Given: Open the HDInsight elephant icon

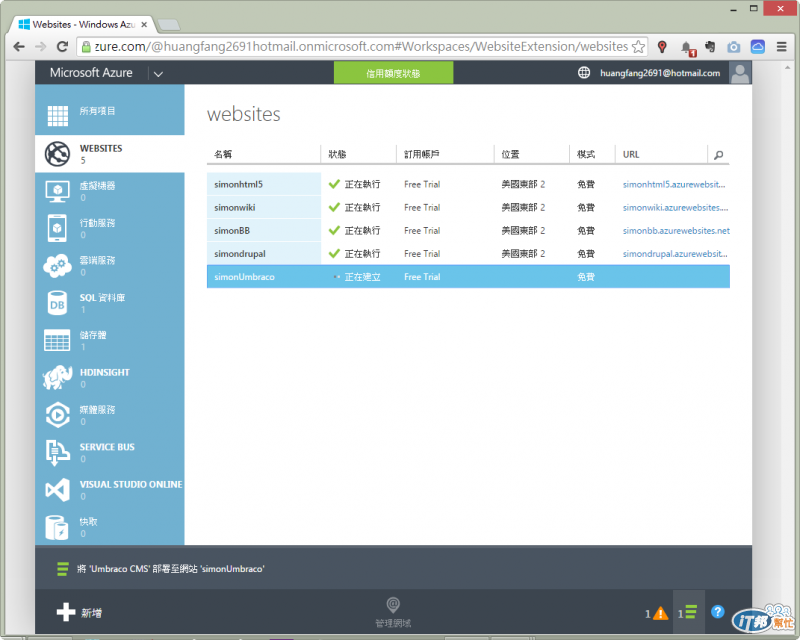Looking at the screenshot, I should tap(57, 378).
